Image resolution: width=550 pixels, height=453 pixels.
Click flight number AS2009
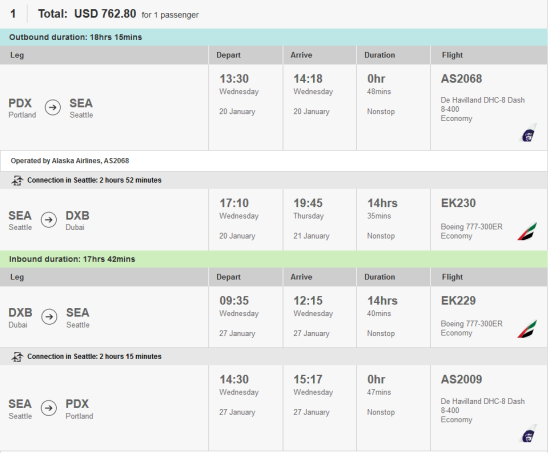pos(461,380)
